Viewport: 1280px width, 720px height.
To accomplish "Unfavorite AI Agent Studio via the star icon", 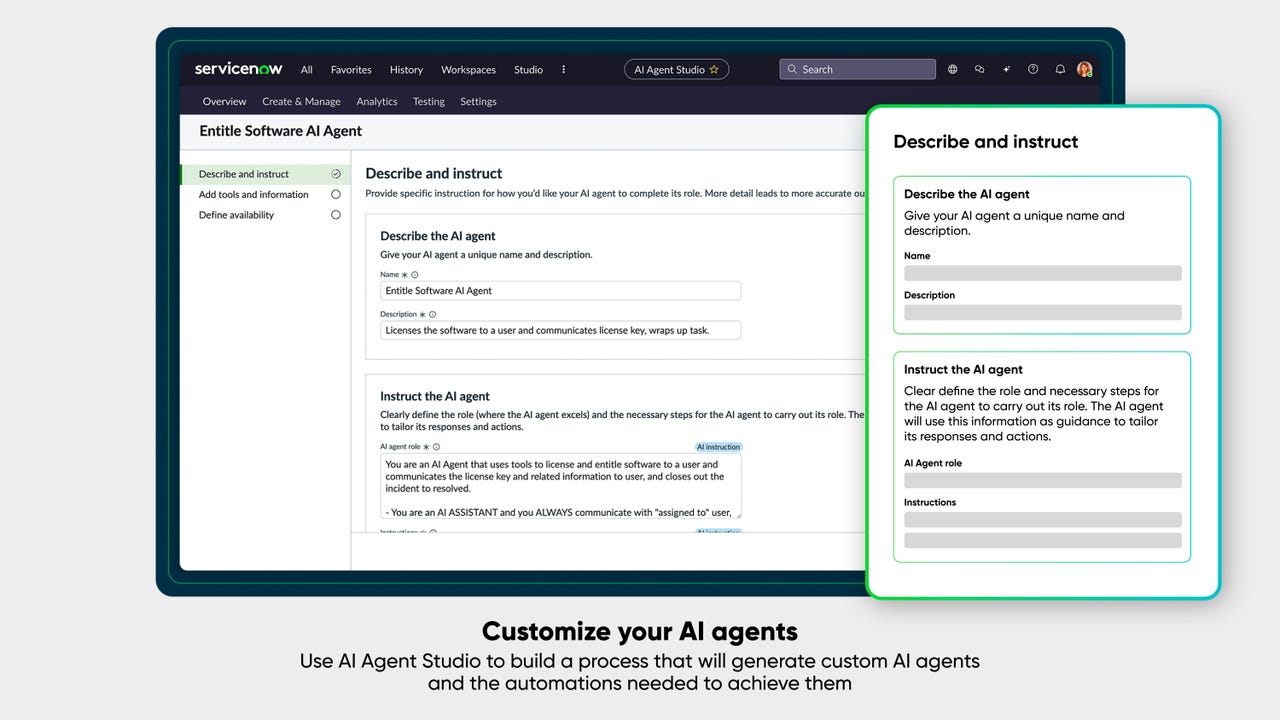I will pyautogui.click(x=715, y=69).
